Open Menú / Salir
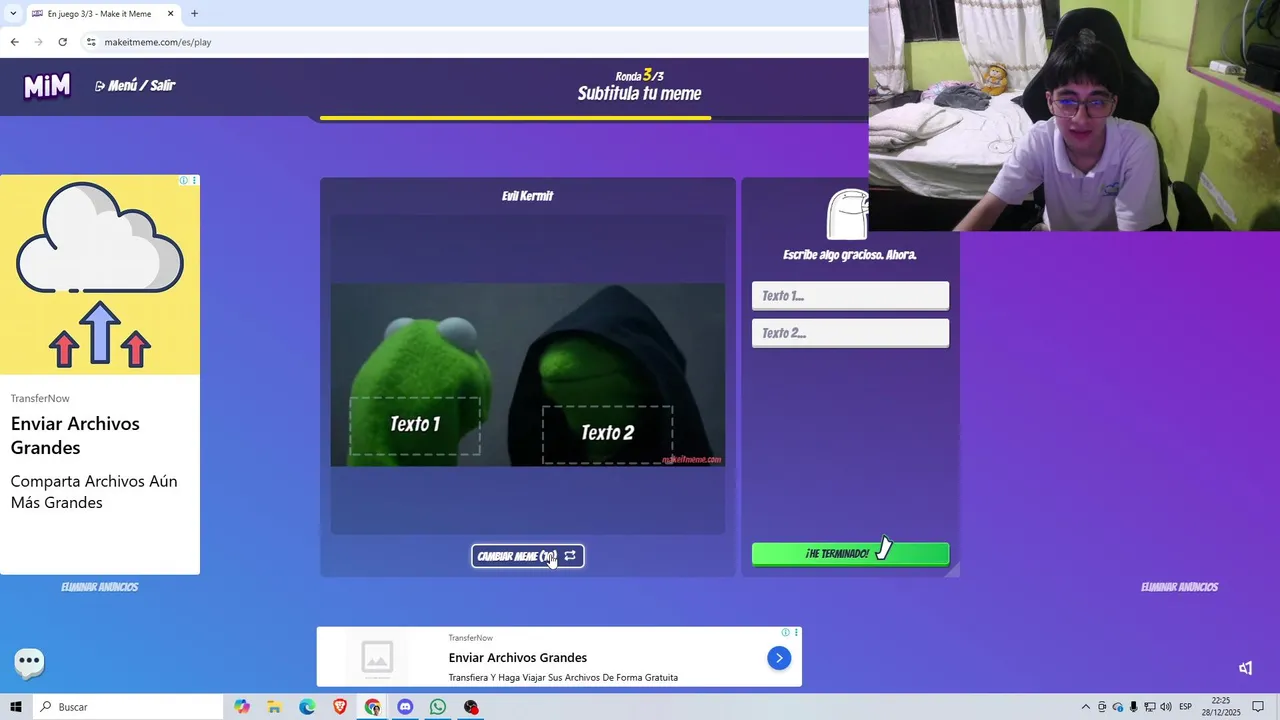The width and height of the screenshot is (1280, 720). [x=135, y=86]
